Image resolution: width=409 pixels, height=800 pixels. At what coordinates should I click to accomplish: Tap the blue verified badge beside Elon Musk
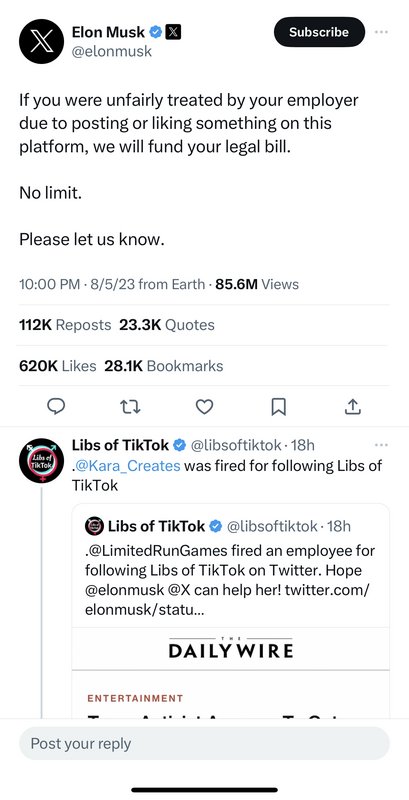coord(156,32)
